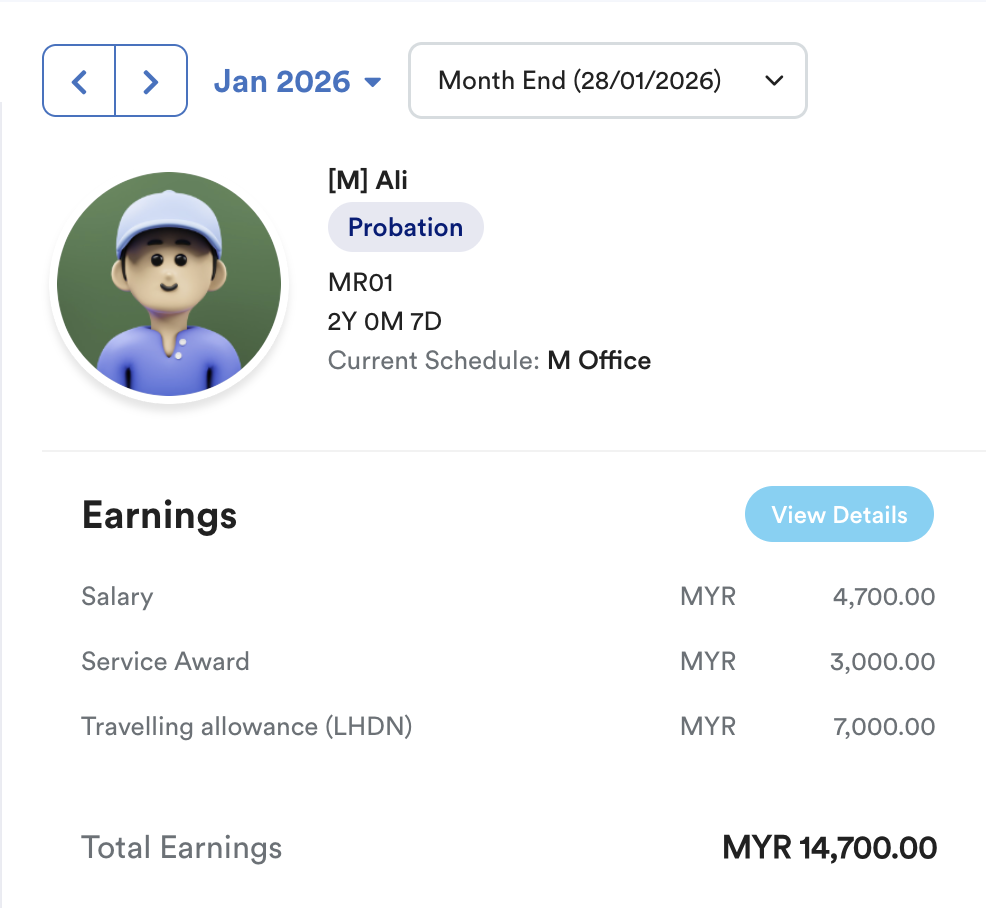Viewport: 986px width, 908px height.
Task: Click the Salary row label
Action: coord(118,596)
